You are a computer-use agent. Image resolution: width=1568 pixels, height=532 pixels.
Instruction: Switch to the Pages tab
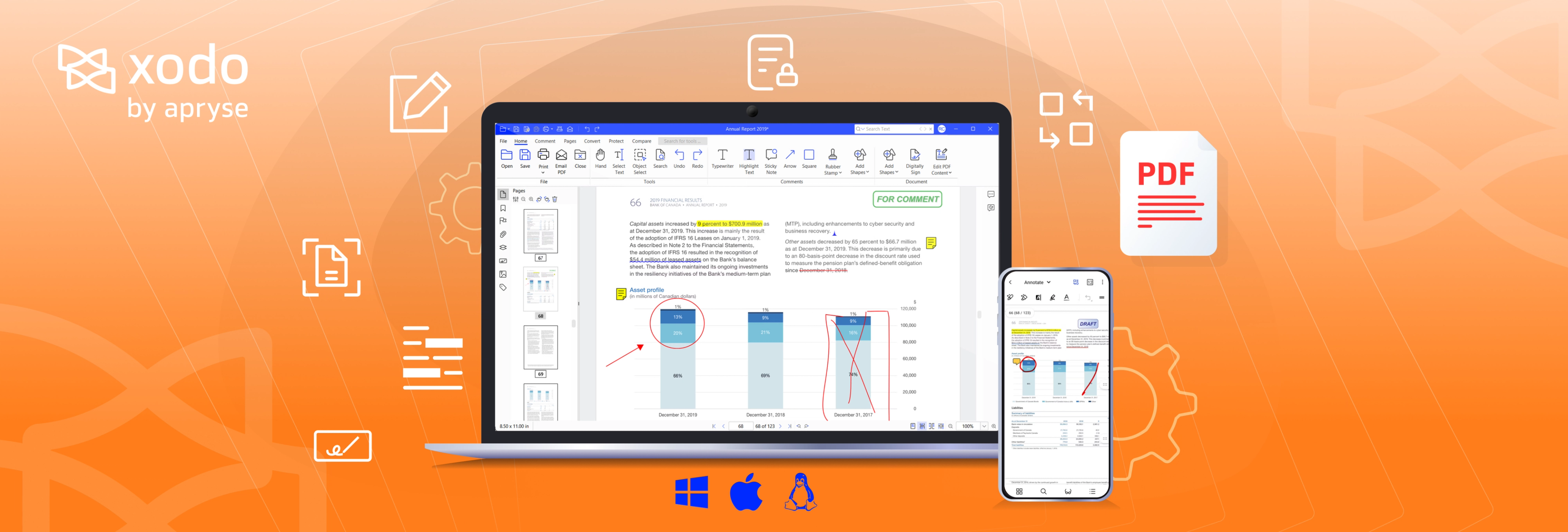[x=570, y=141]
